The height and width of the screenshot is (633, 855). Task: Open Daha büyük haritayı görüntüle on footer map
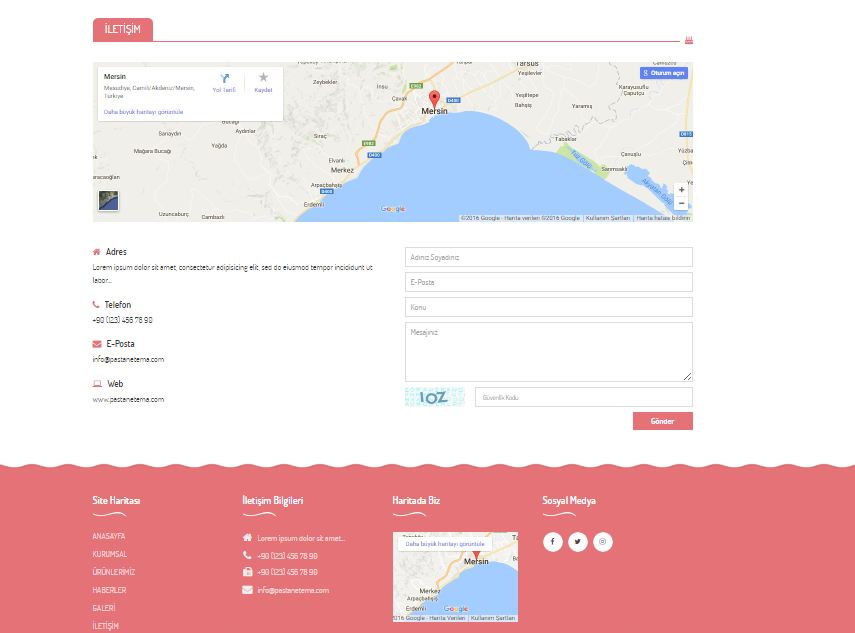click(x=445, y=544)
